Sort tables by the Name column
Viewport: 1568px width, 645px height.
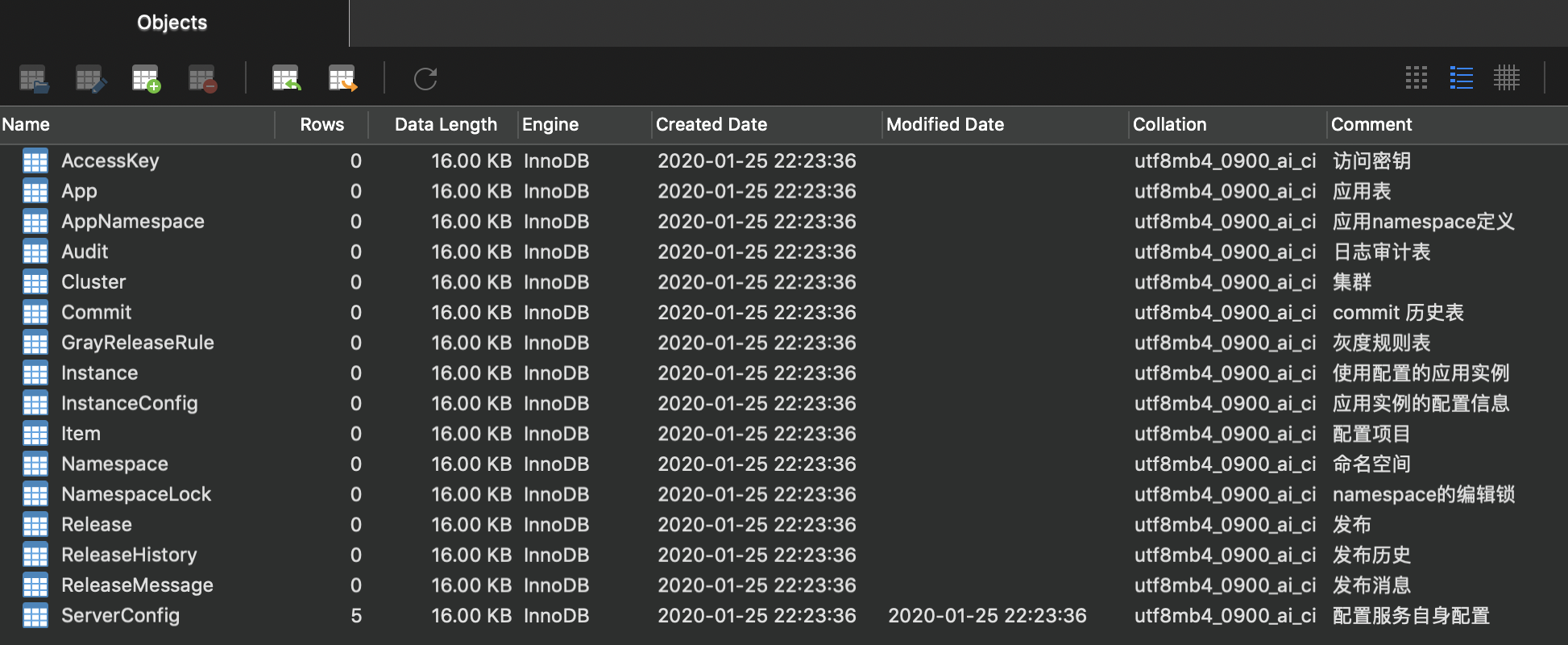pos(27,124)
